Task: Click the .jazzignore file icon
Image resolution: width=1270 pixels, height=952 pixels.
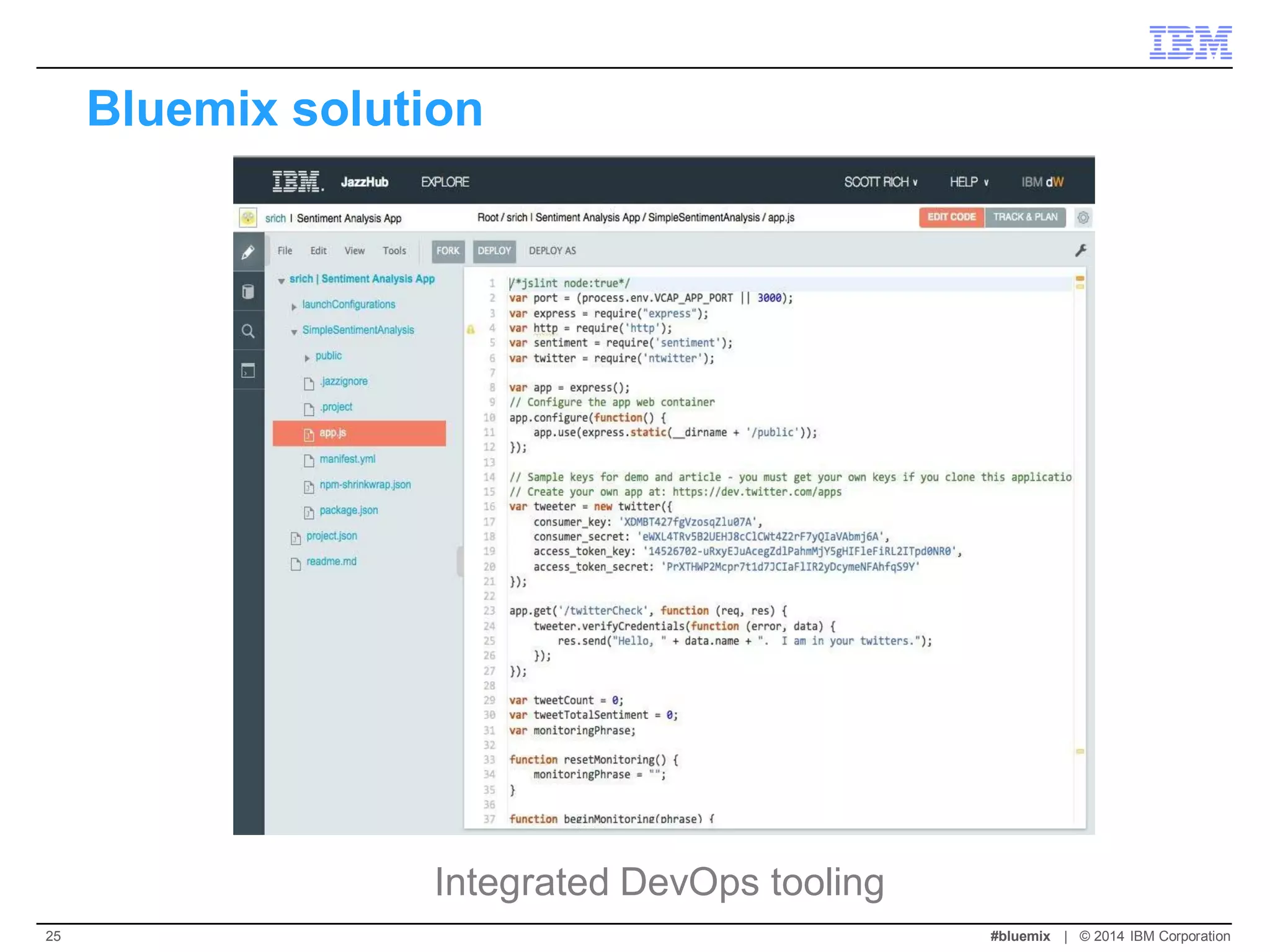Action: [309, 384]
